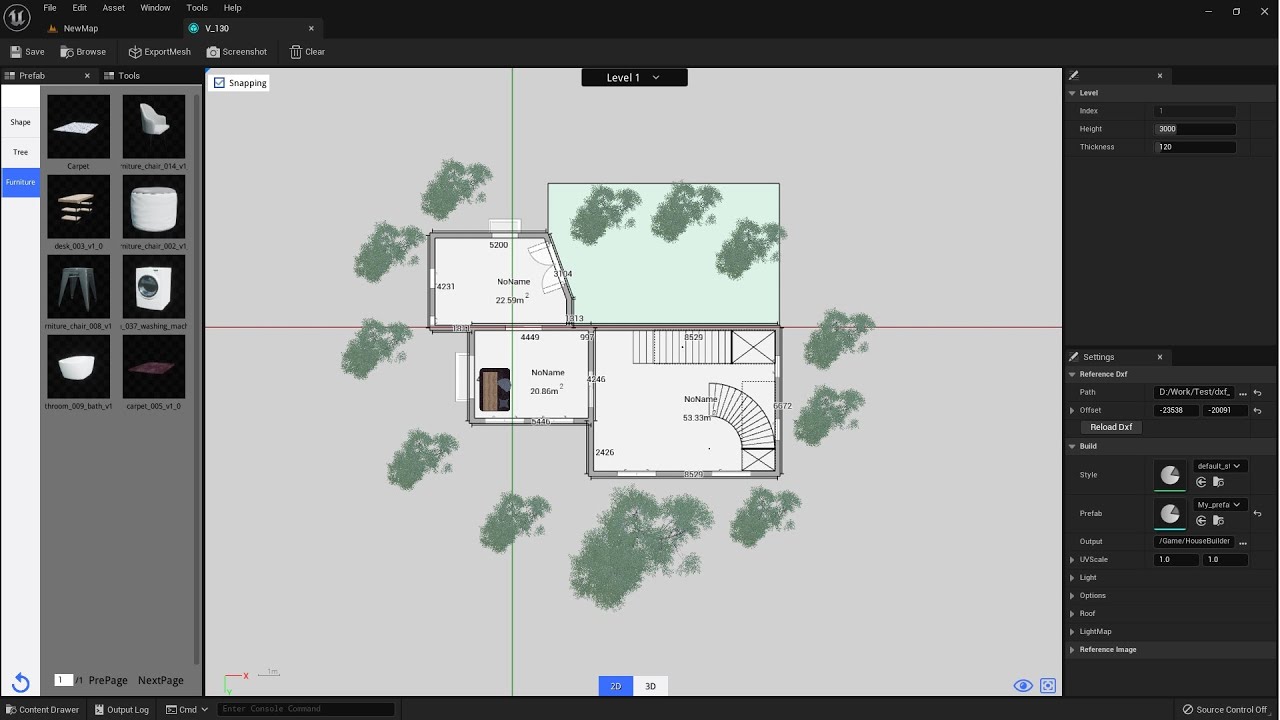Open the Content Drawer

pos(42,709)
